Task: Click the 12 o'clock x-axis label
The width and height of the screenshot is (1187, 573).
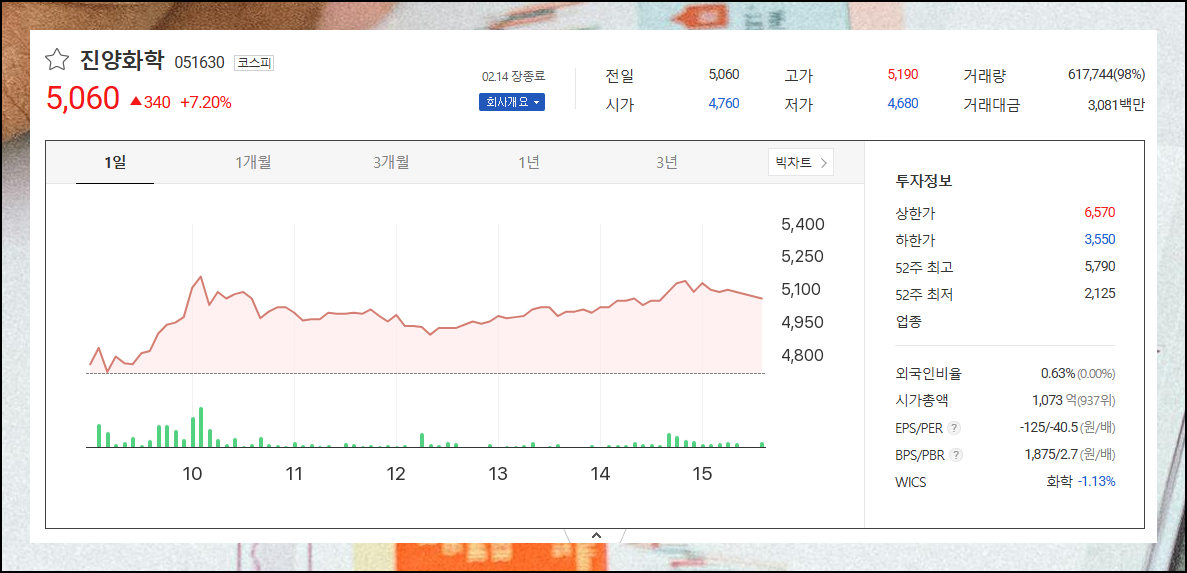Action: point(396,475)
